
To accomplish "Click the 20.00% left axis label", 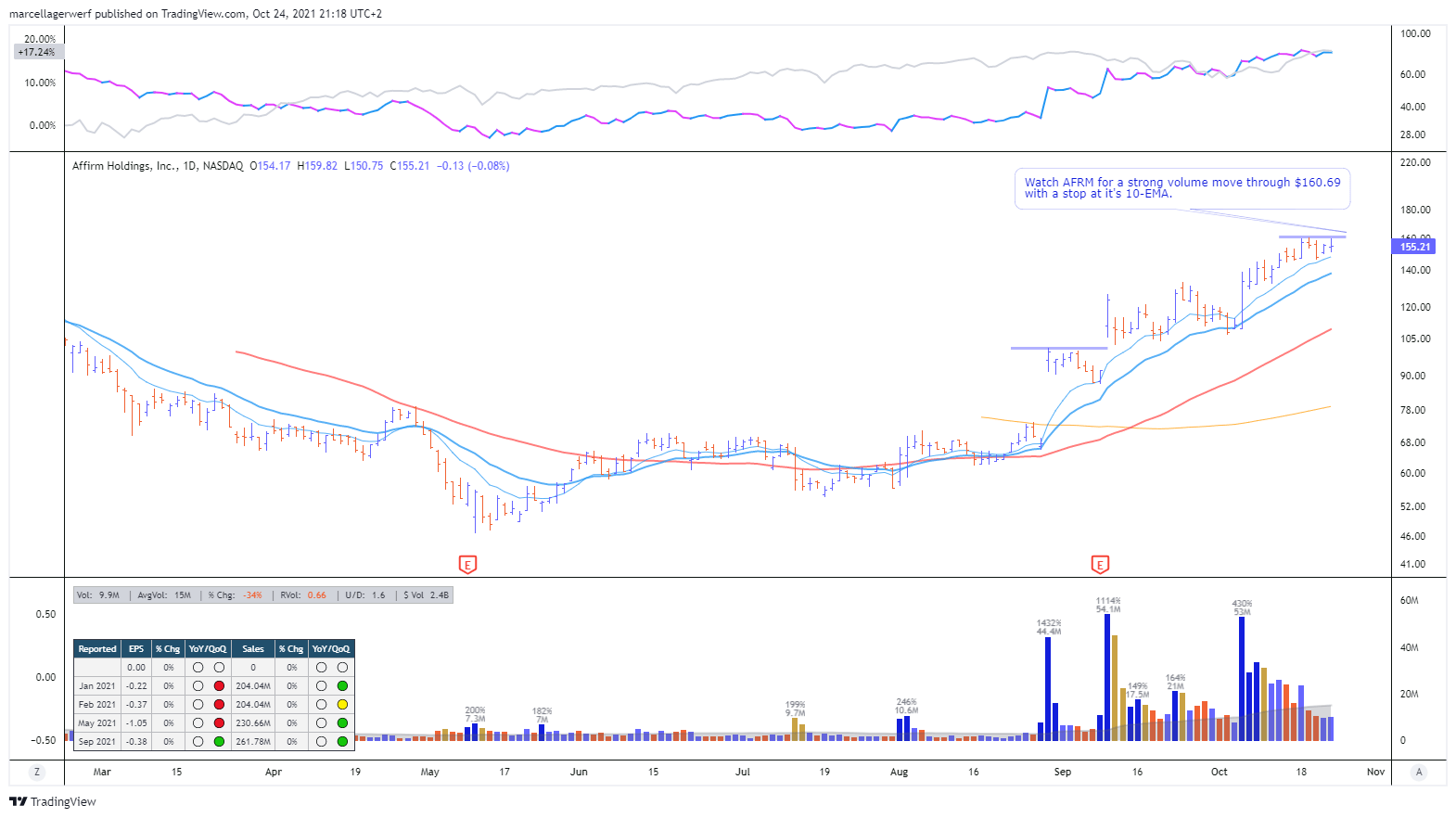I will [40, 39].
